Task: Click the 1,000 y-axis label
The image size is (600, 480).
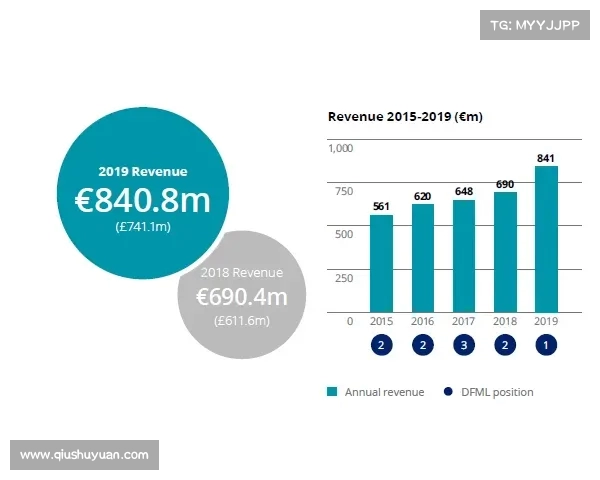Action: coord(341,149)
